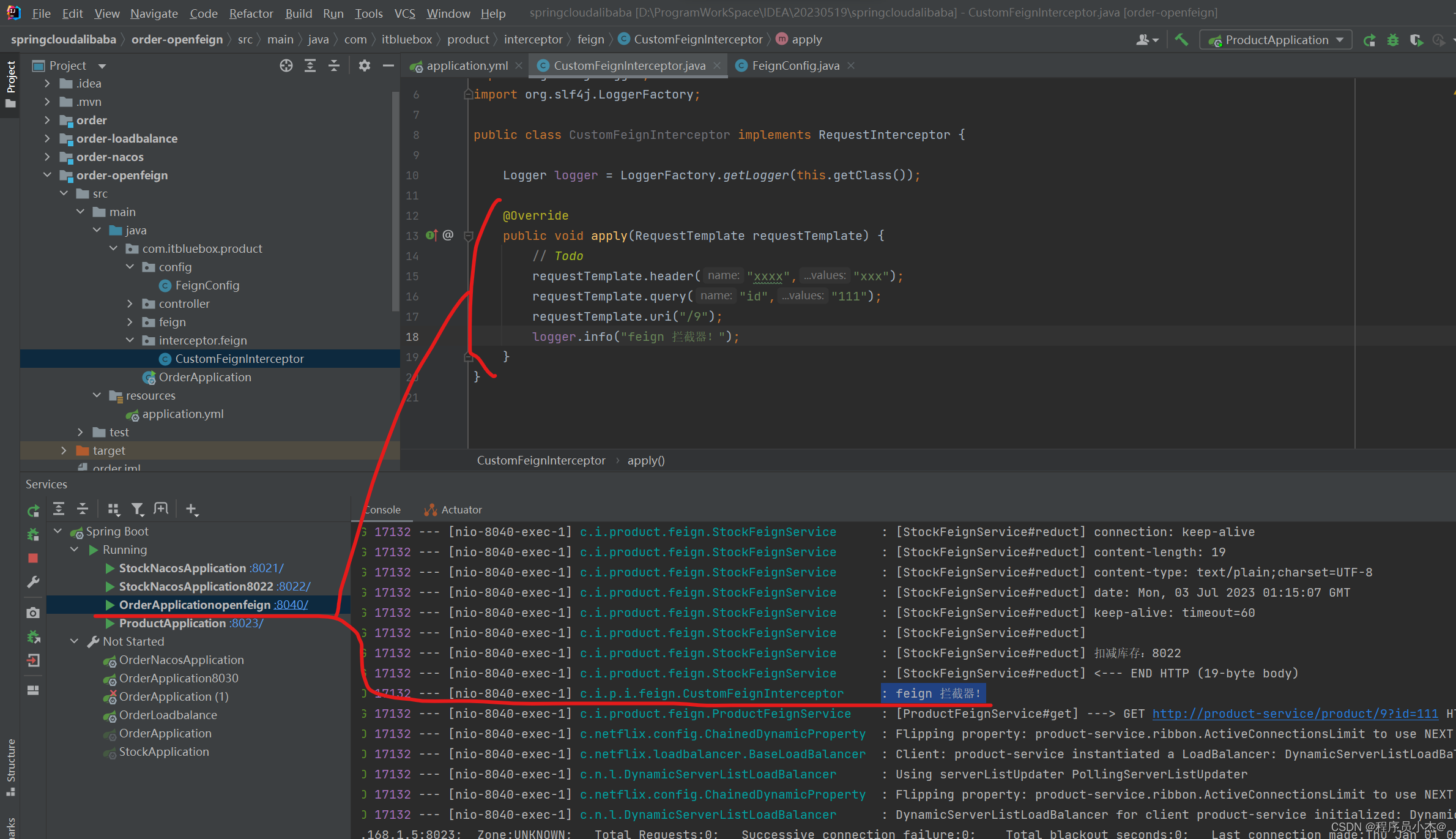
Task: Click the layout icon in Services sidebar
Action: coord(33,690)
